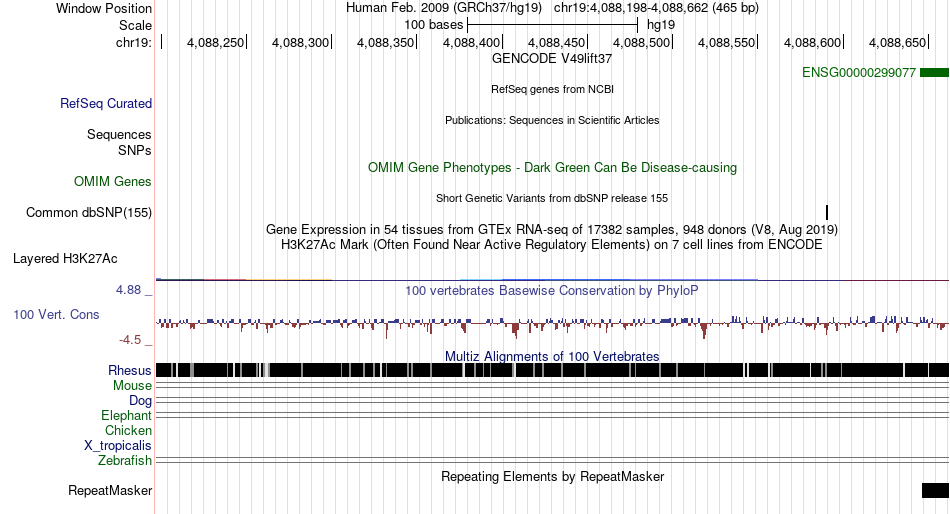Click the black RepeatMasker element block

[935, 490]
